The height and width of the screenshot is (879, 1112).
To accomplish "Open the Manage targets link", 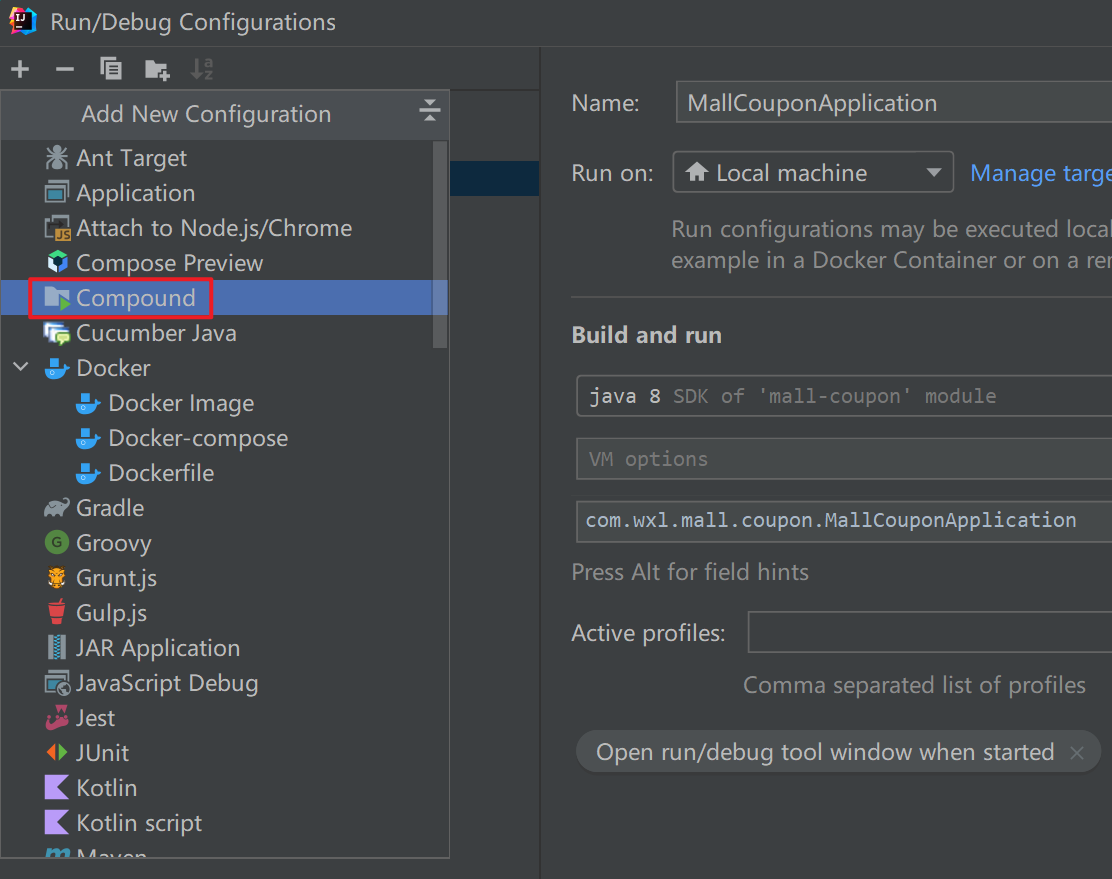I will click(1040, 173).
